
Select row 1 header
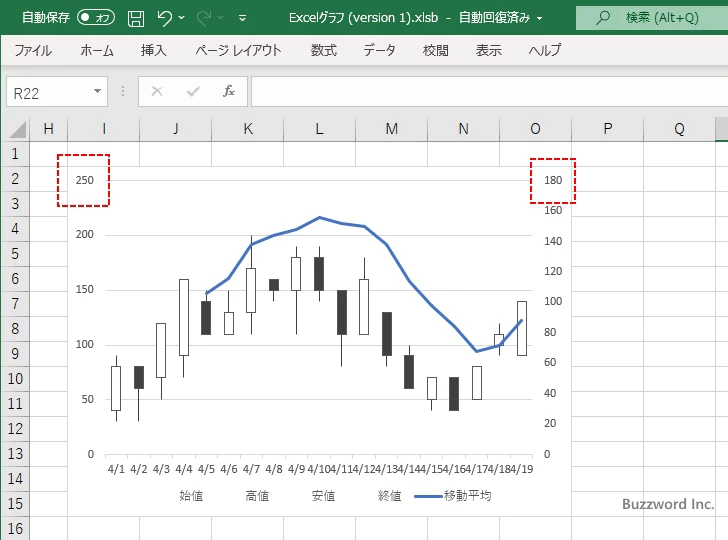15,154
